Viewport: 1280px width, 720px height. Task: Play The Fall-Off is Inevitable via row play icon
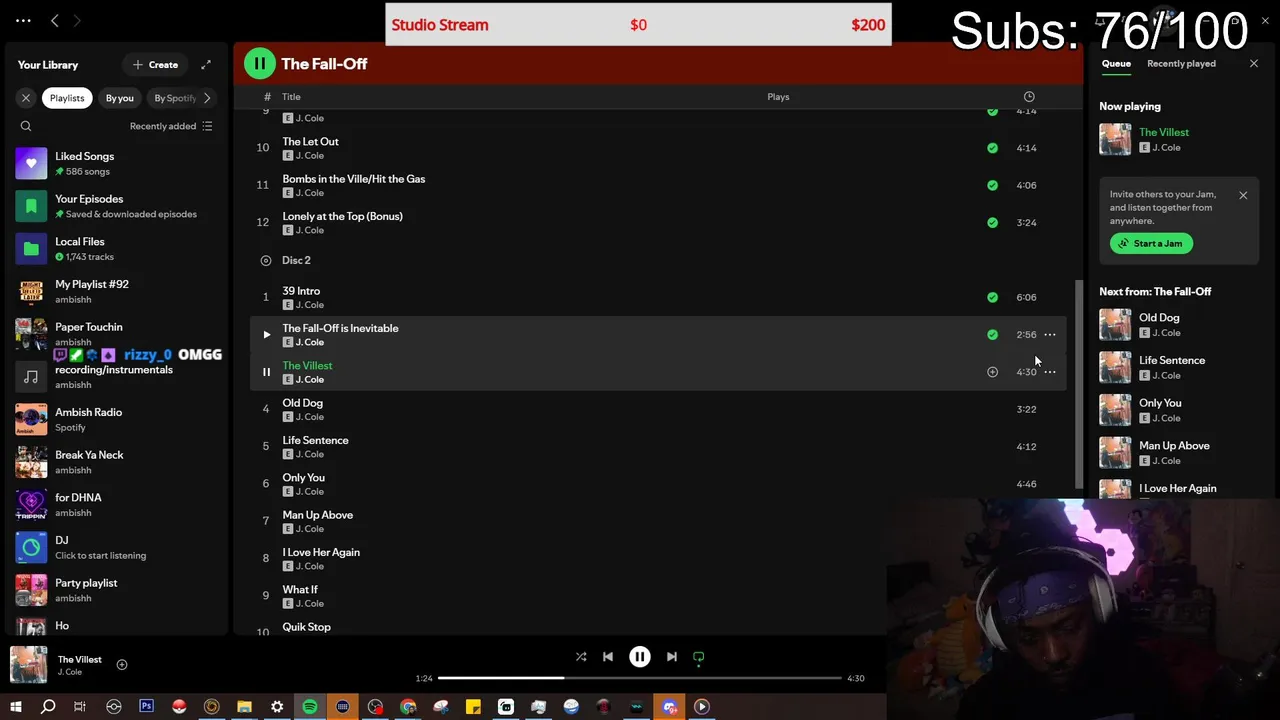coord(266,335)
